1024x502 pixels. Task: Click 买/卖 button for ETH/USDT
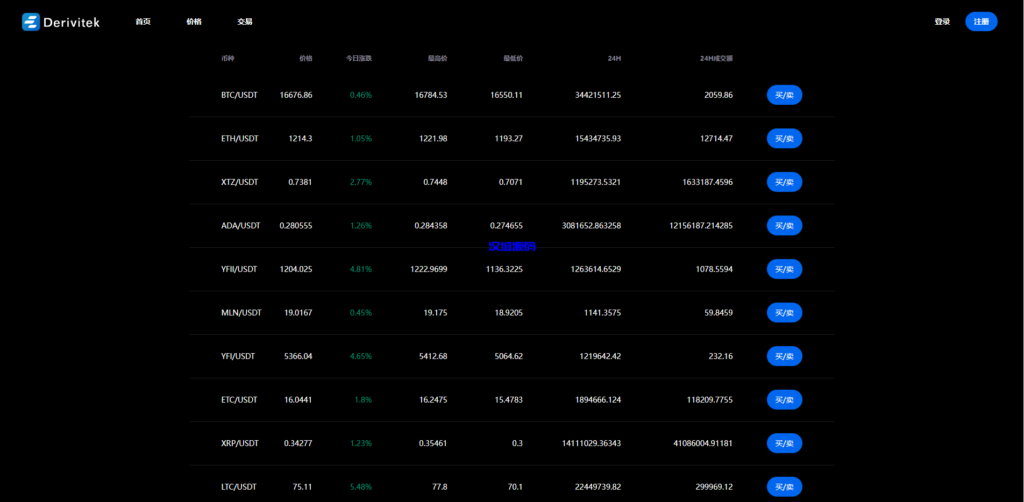(784, 139)
